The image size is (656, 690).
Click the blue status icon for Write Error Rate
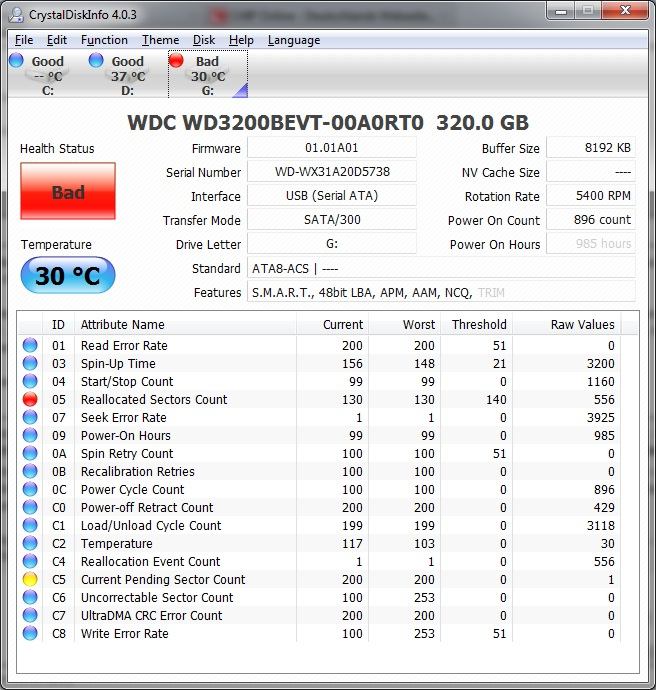click(x=30, y=633)
